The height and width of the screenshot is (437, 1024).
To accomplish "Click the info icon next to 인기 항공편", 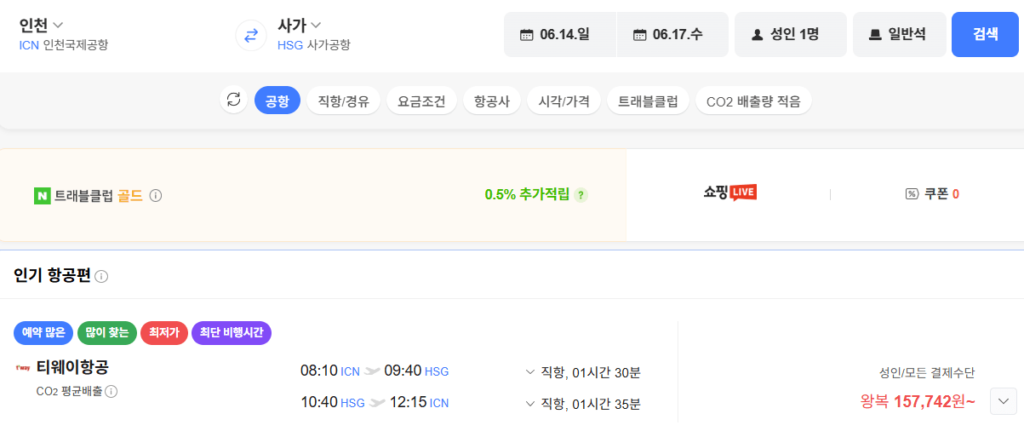I will pyautogui.click(x=102, y=276).
